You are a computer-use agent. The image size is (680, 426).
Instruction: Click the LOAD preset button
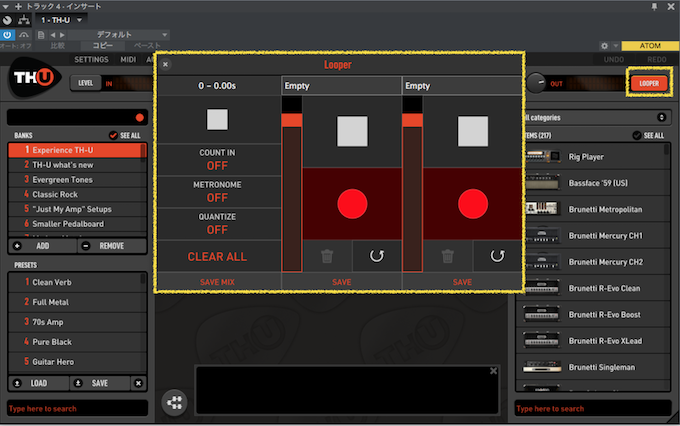[39, 383]
